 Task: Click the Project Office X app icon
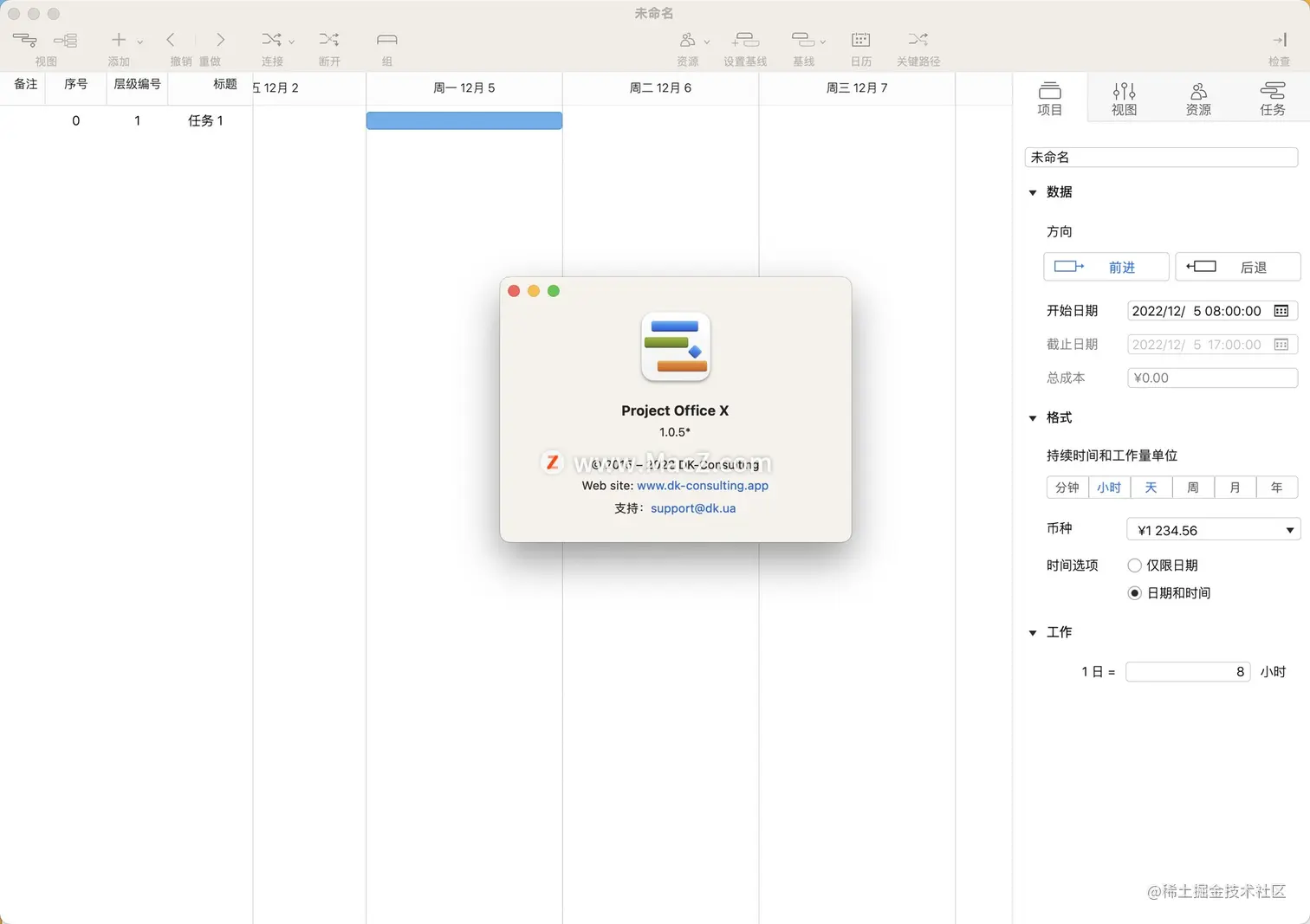pyautogui.click(x=676, y=347)
